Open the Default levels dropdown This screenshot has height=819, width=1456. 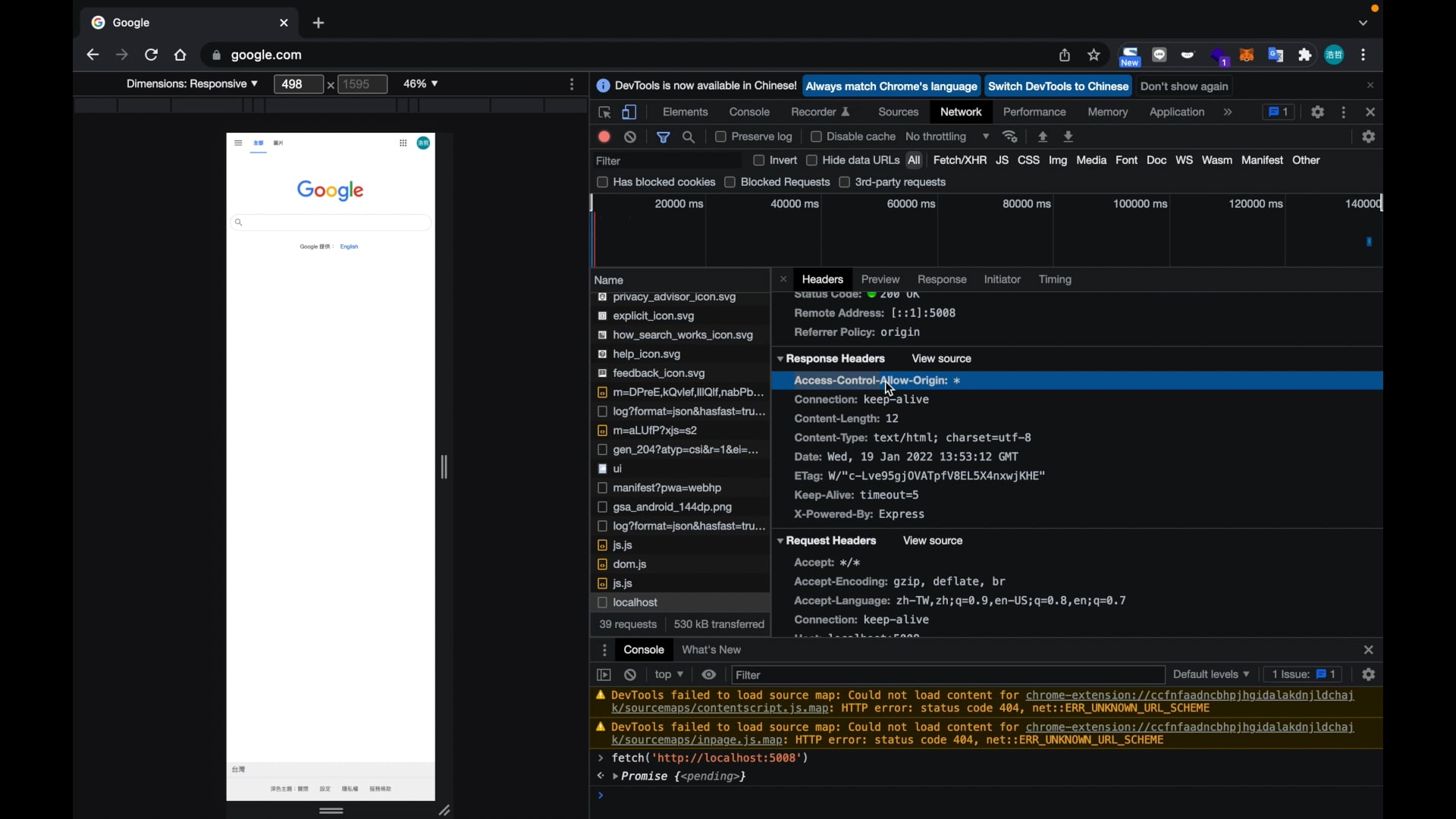tap(1211, 675)
